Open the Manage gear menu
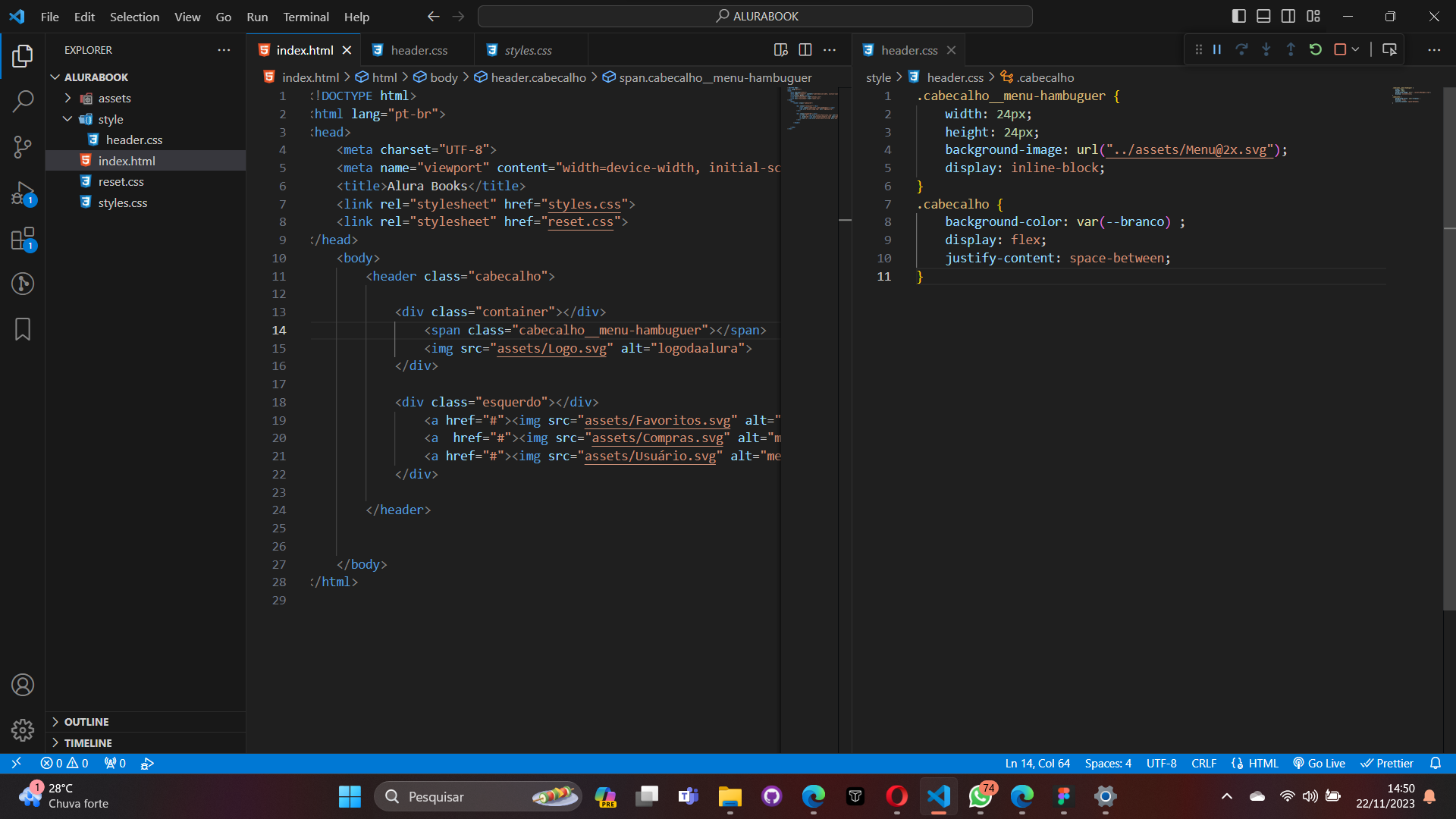 (x=23, y=730)
